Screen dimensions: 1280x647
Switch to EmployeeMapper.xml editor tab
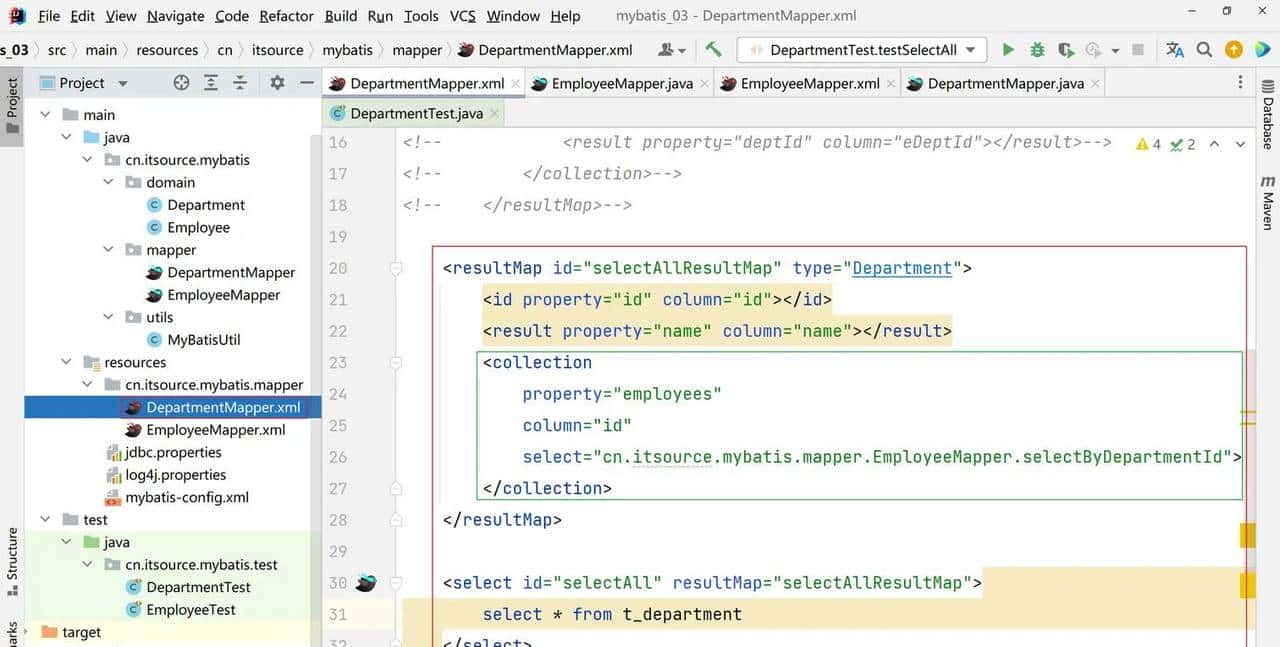[x=809, y=84]
